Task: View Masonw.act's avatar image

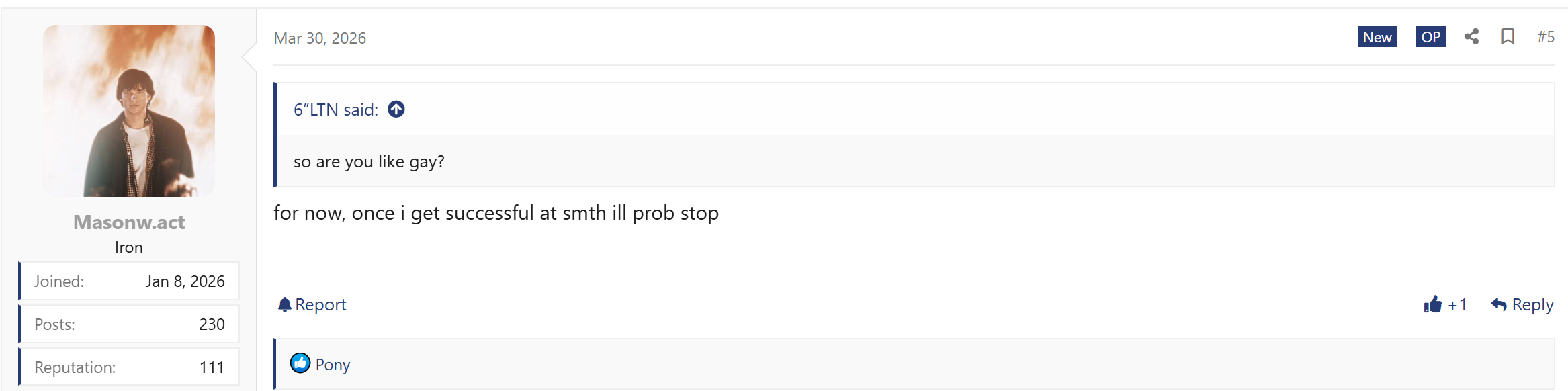Action: [129, 111]
